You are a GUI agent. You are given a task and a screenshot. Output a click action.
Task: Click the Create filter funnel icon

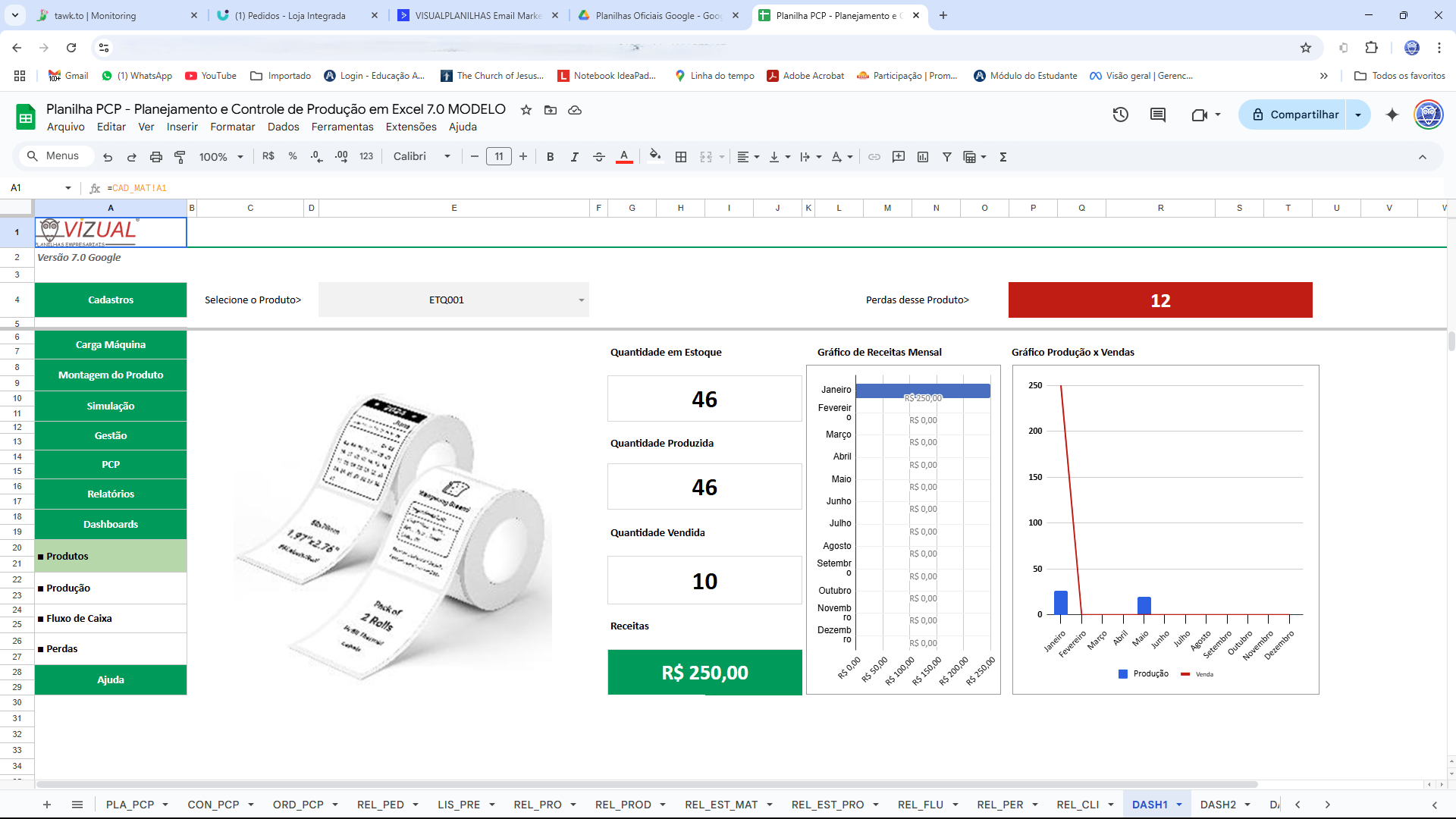pyautogui.click(x=946, y=157)
